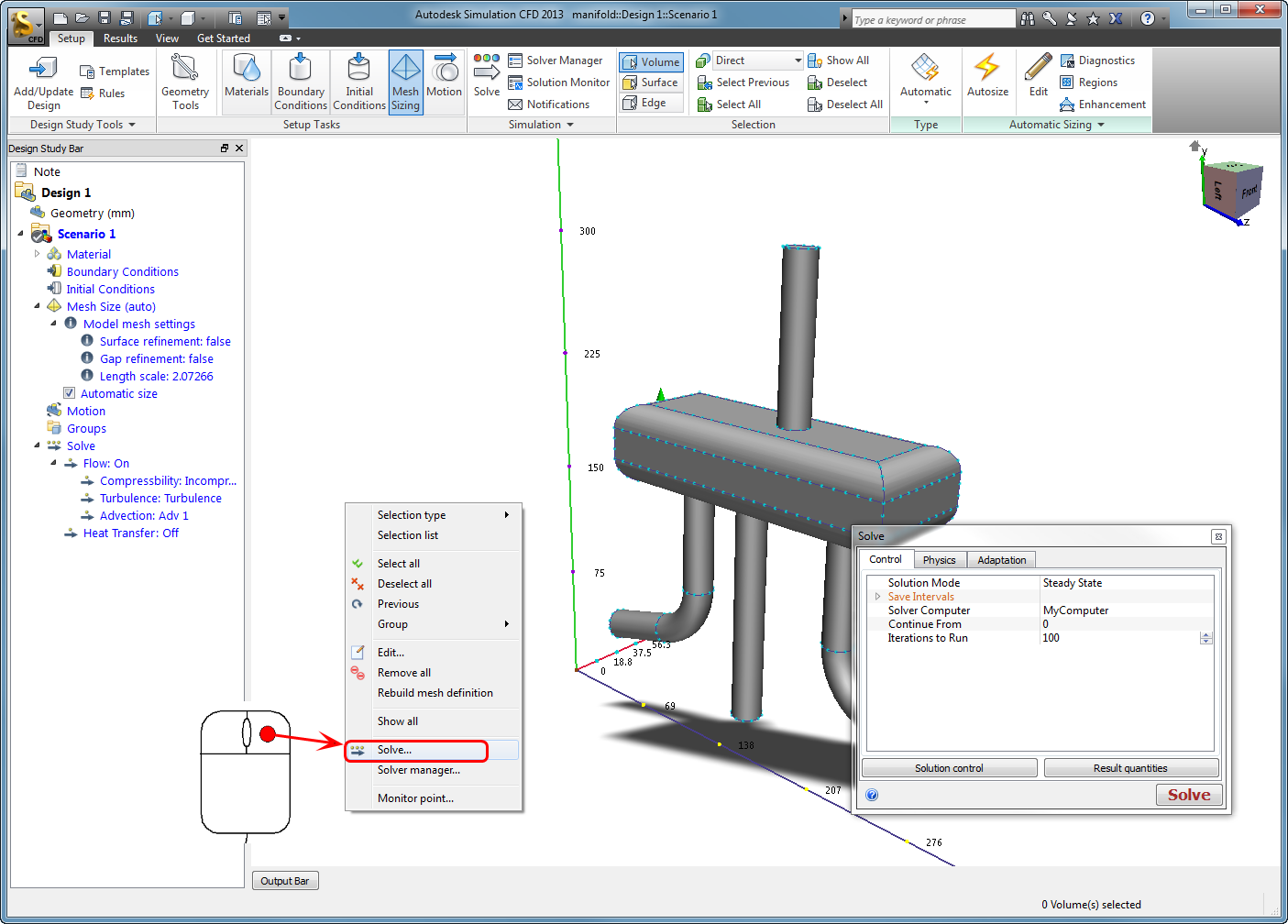Click the help icon in Solve dialog

(x=872, y=795)
